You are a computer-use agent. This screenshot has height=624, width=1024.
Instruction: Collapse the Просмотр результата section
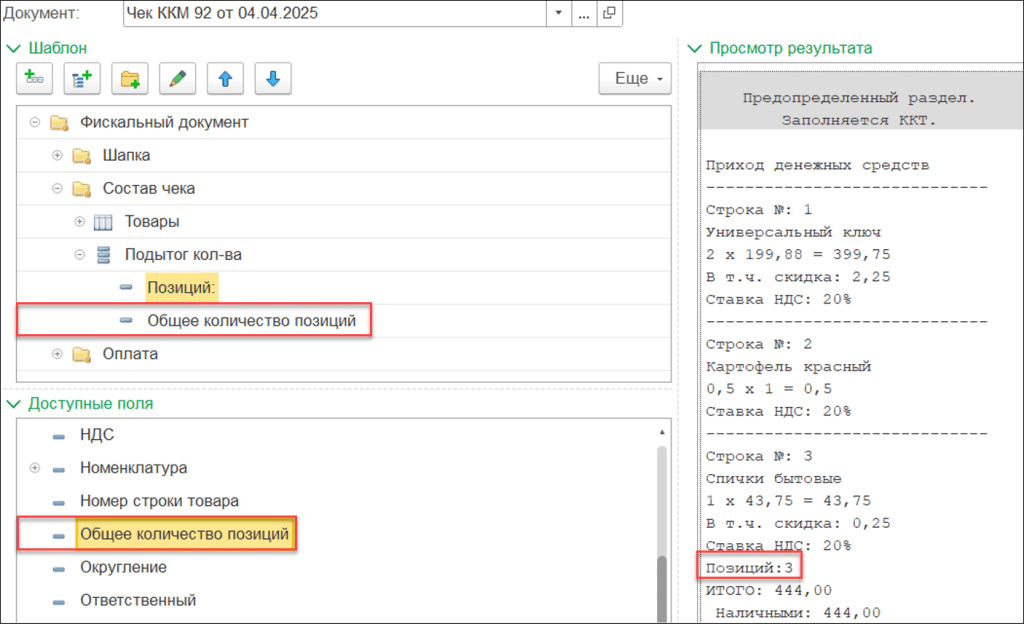(695, 47)
